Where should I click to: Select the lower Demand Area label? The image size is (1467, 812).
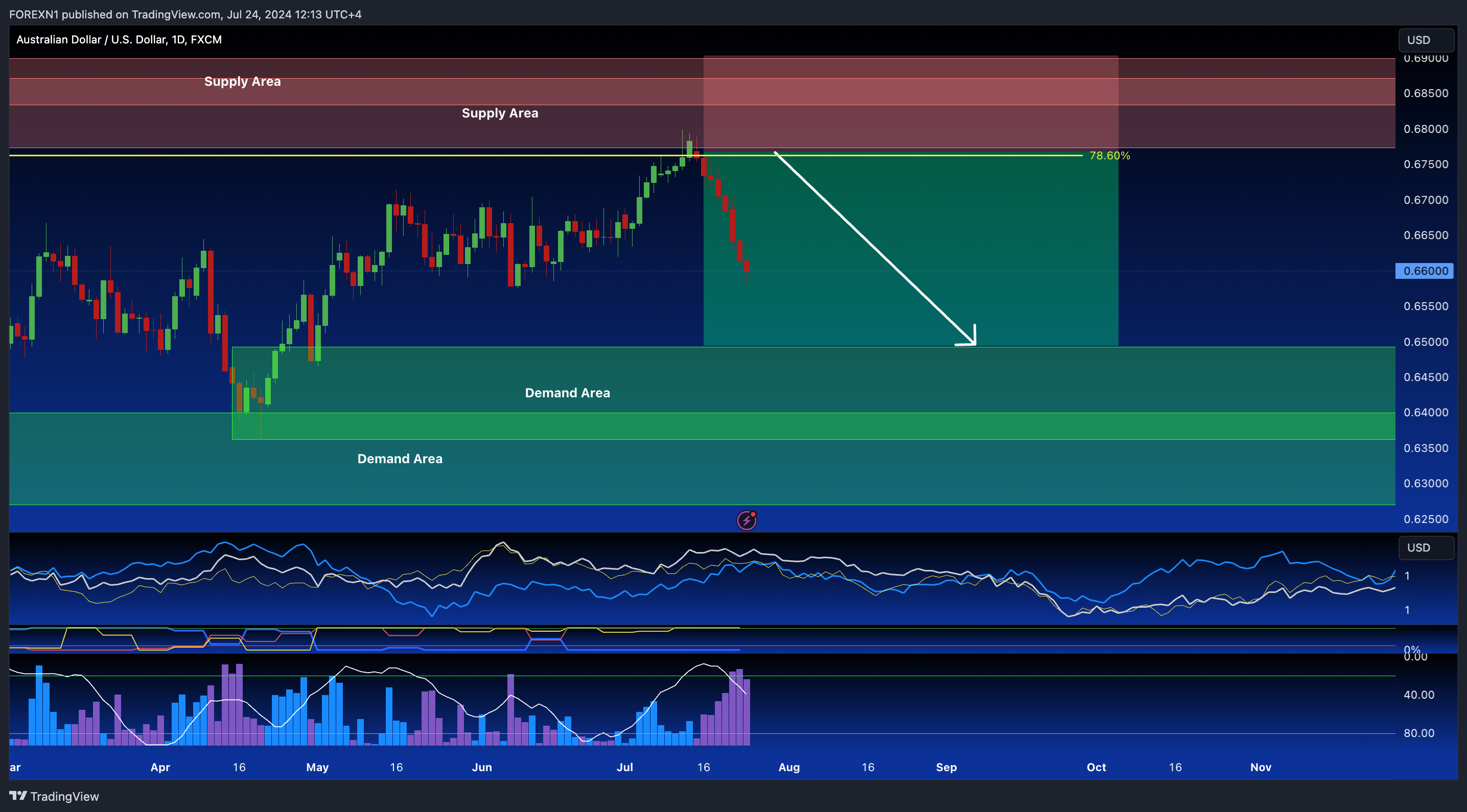[400, 459]
